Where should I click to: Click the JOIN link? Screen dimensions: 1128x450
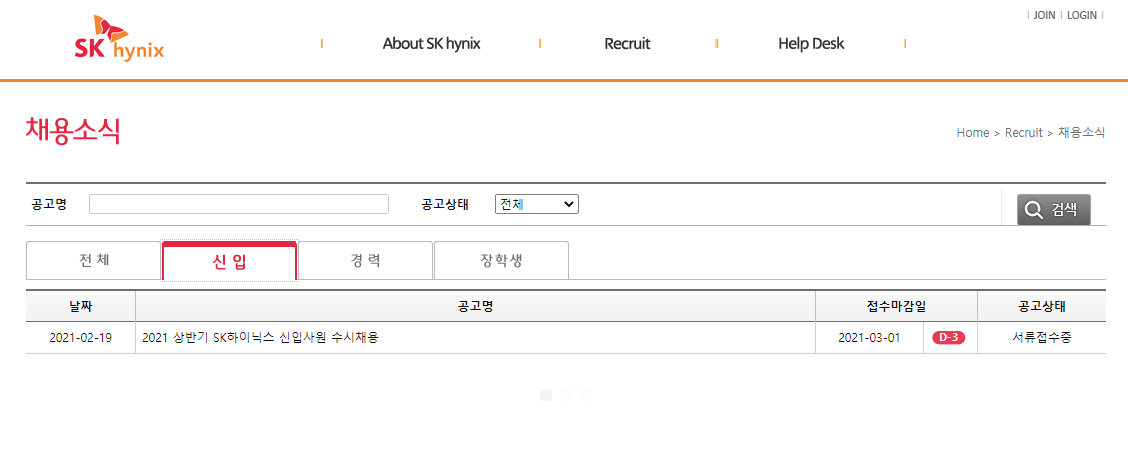tap(1044, 15)
